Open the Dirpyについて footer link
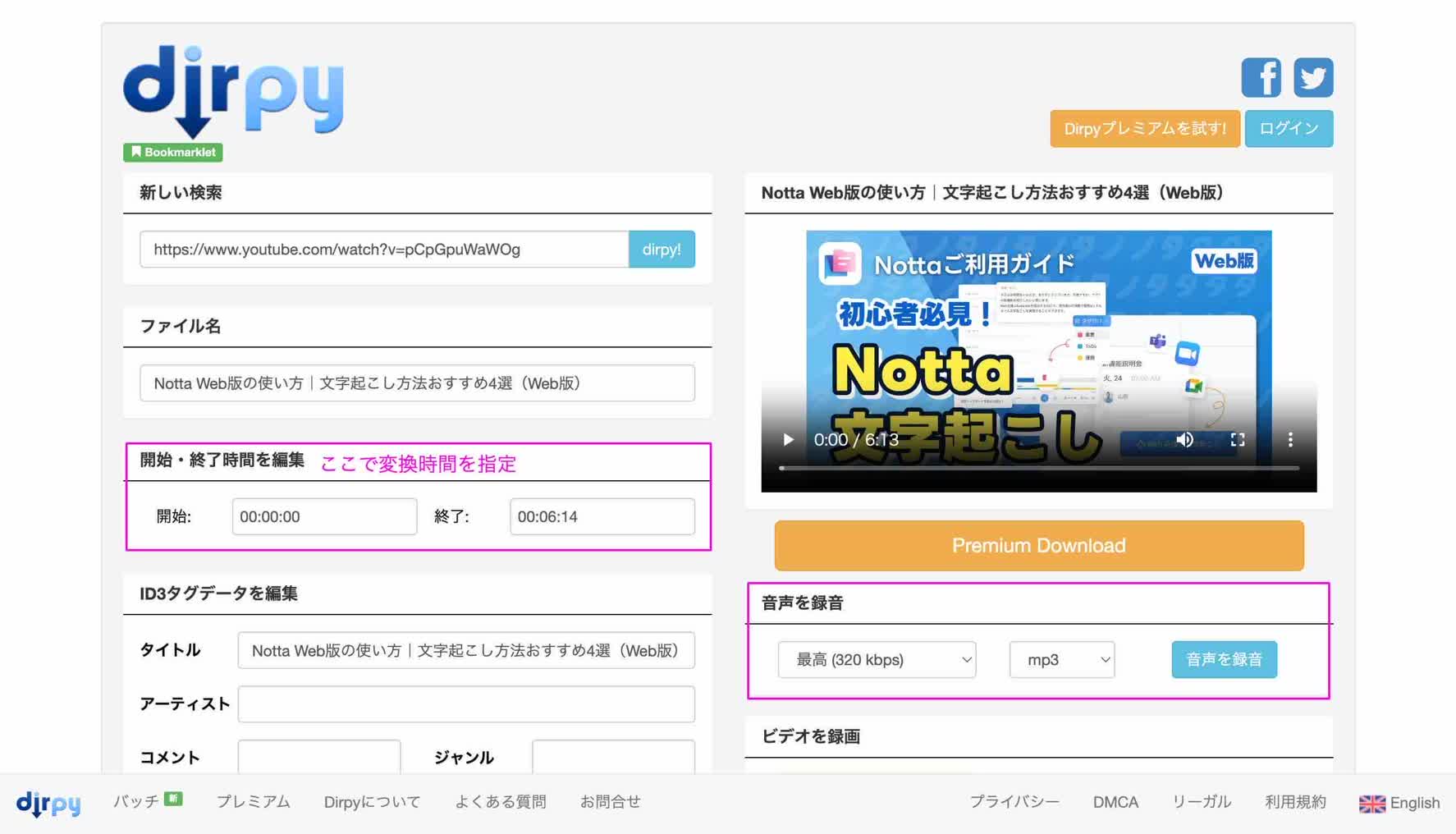 [372, 802]
